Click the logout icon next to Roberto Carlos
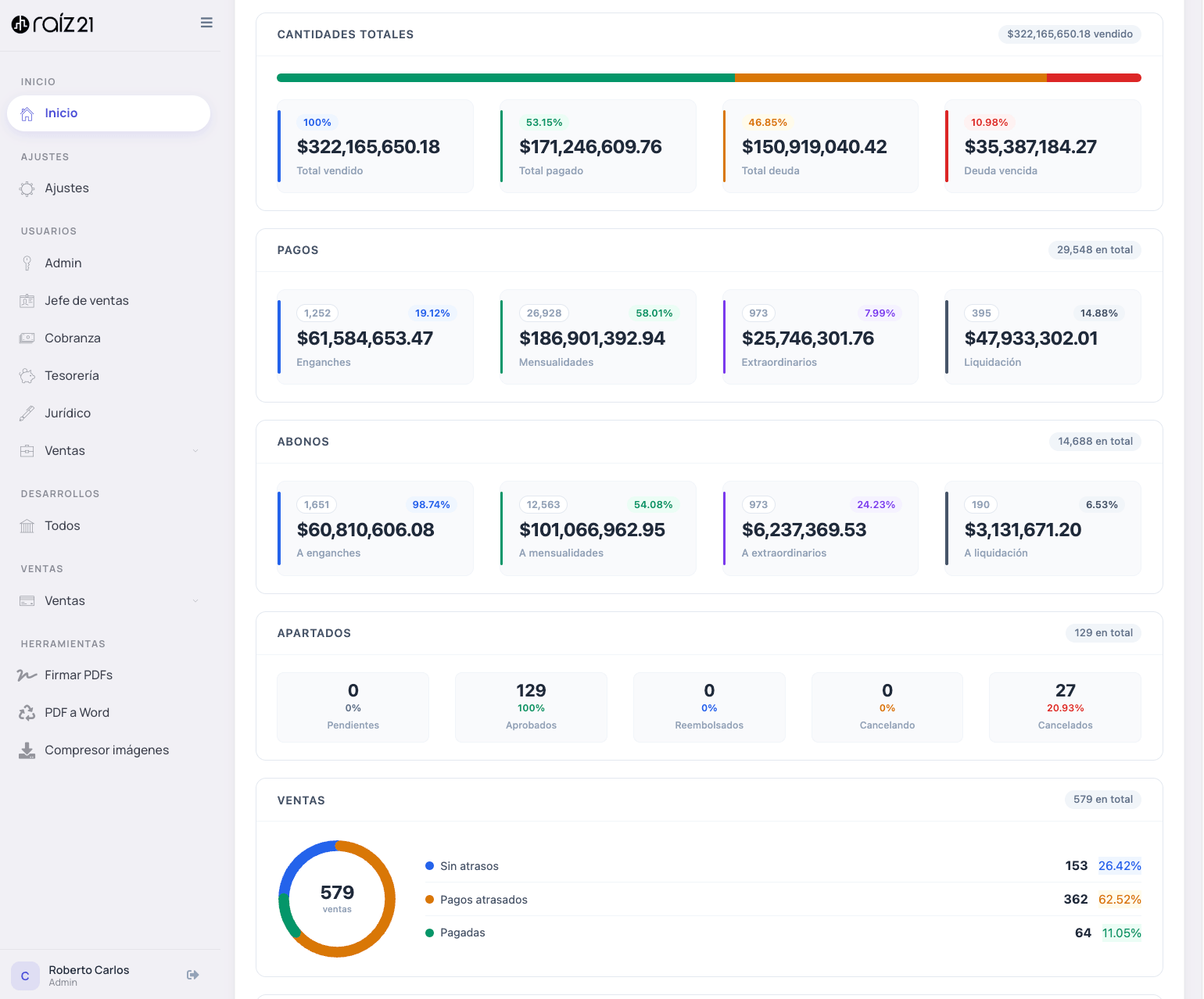This screenshot has width=1204, height=999. pyautogui.click(x=192, y=975)
